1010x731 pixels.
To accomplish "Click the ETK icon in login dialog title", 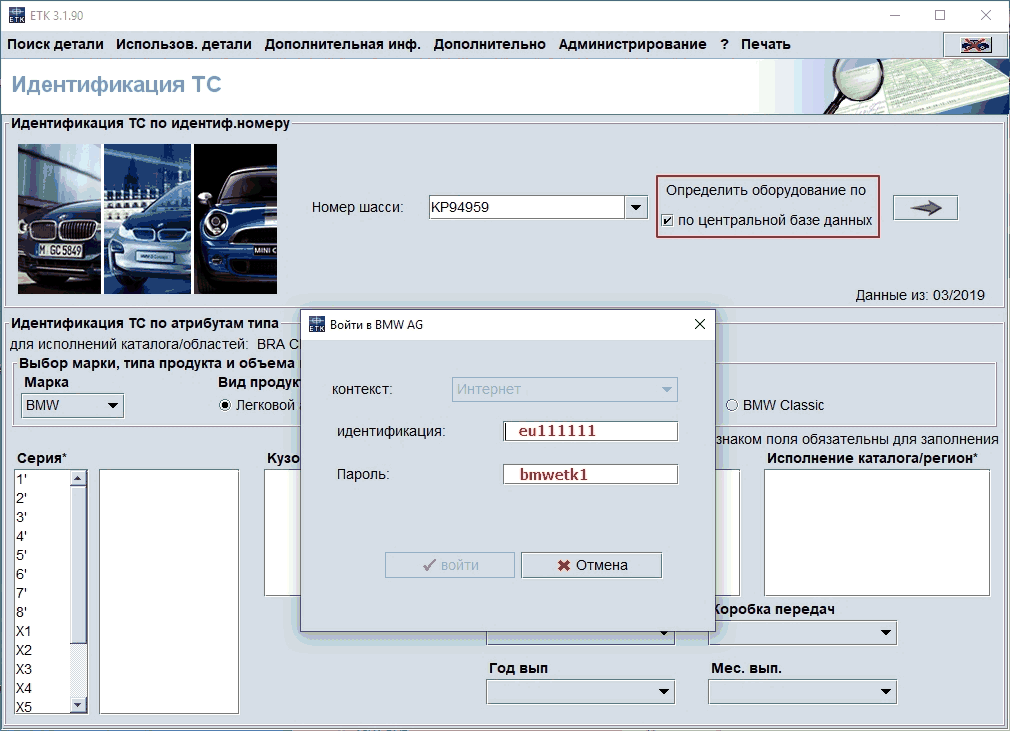I will (317, 324).
